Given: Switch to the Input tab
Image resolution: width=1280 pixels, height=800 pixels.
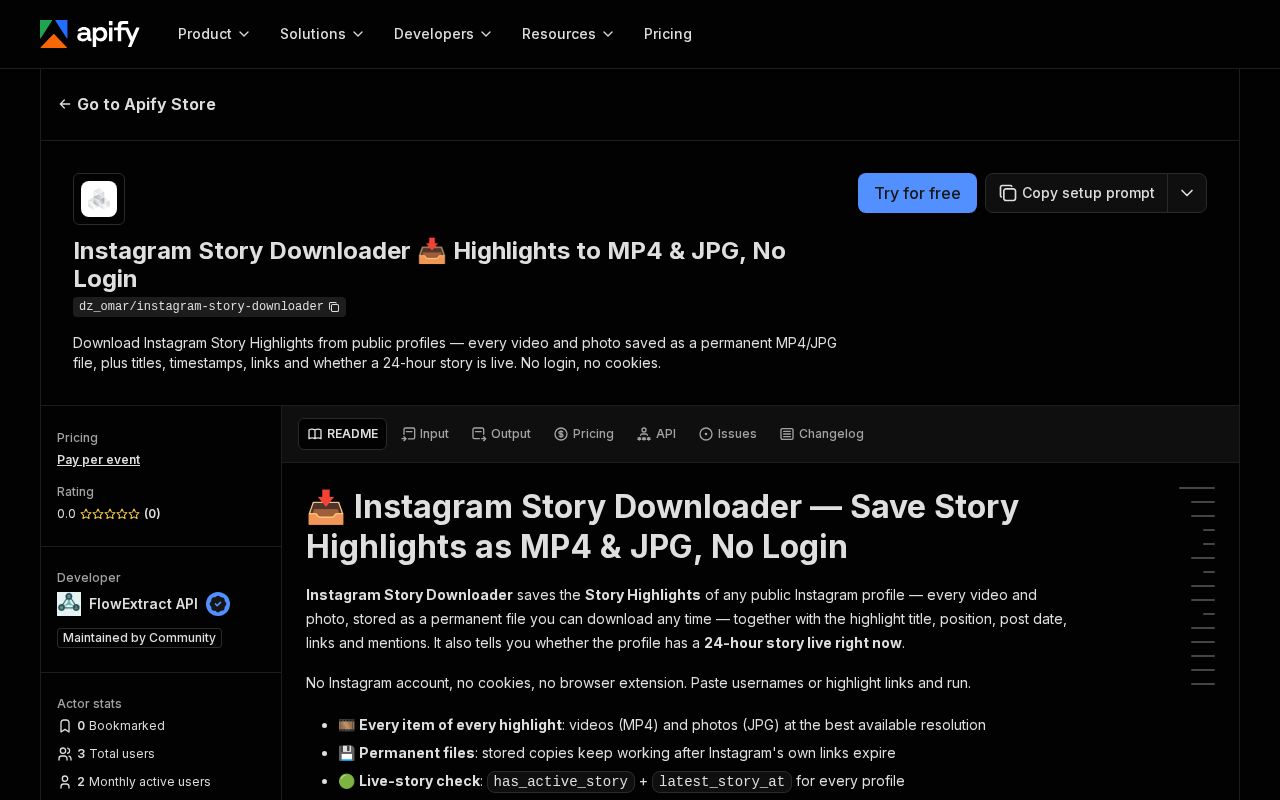Looking at the screenshot, I should click(425, 434).
